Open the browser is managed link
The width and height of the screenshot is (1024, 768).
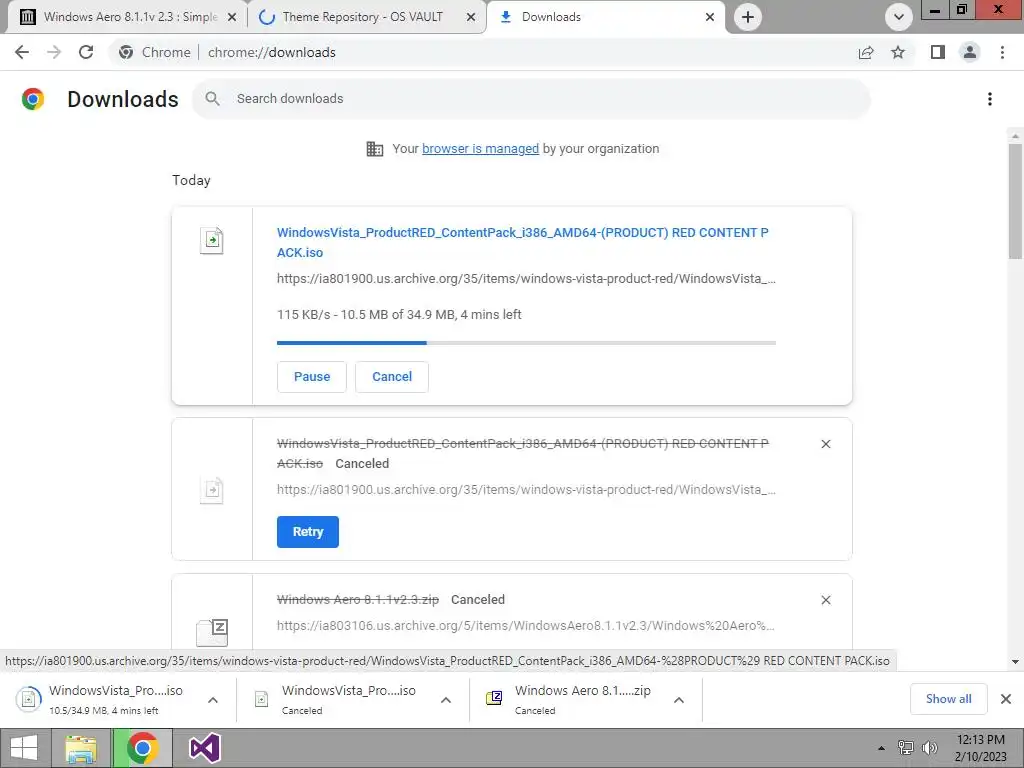(480, 149)
